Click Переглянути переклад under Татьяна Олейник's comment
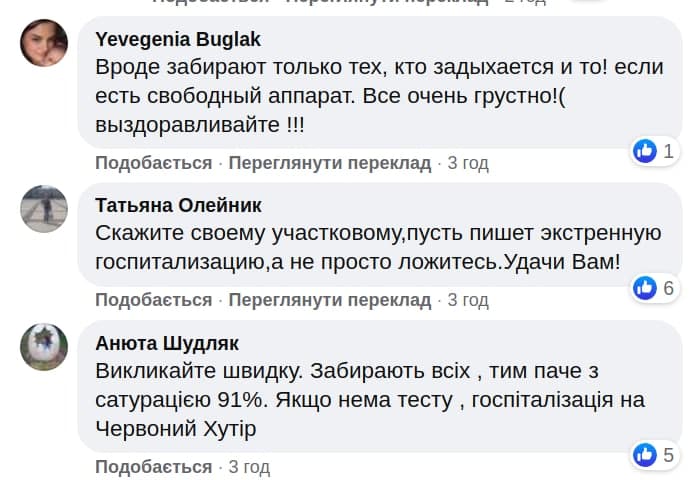The image size is (699, 480). pyautogui.click(x=330, y=300)
